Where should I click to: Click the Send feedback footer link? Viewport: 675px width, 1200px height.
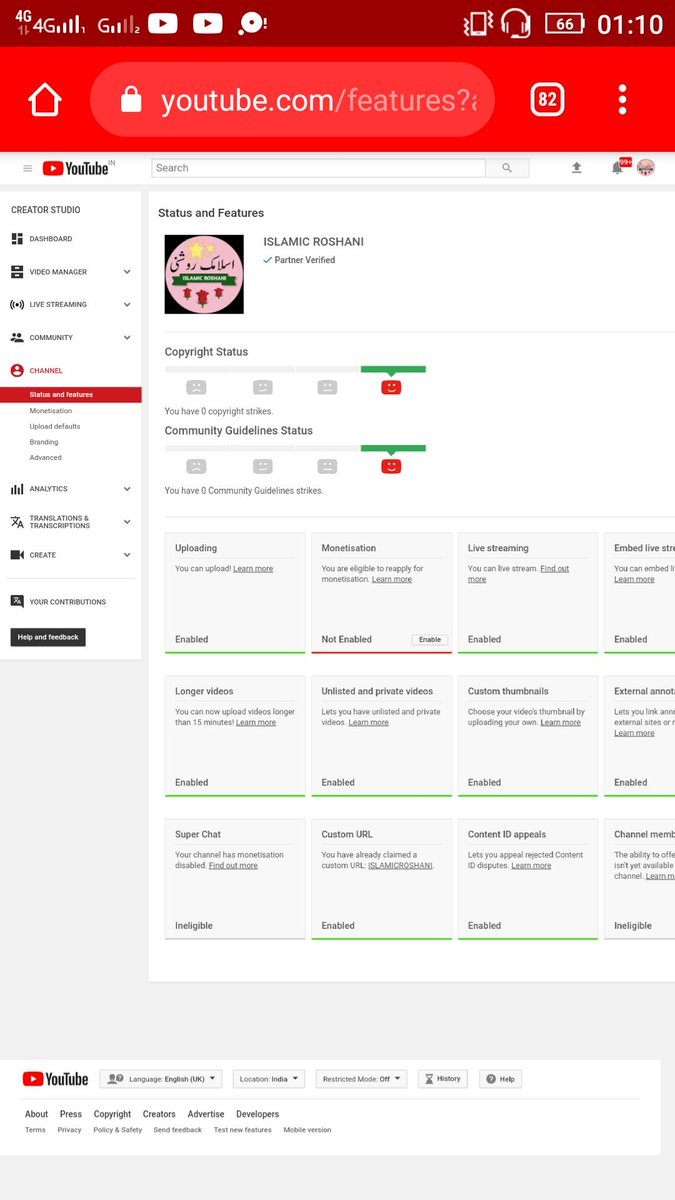178,1130
